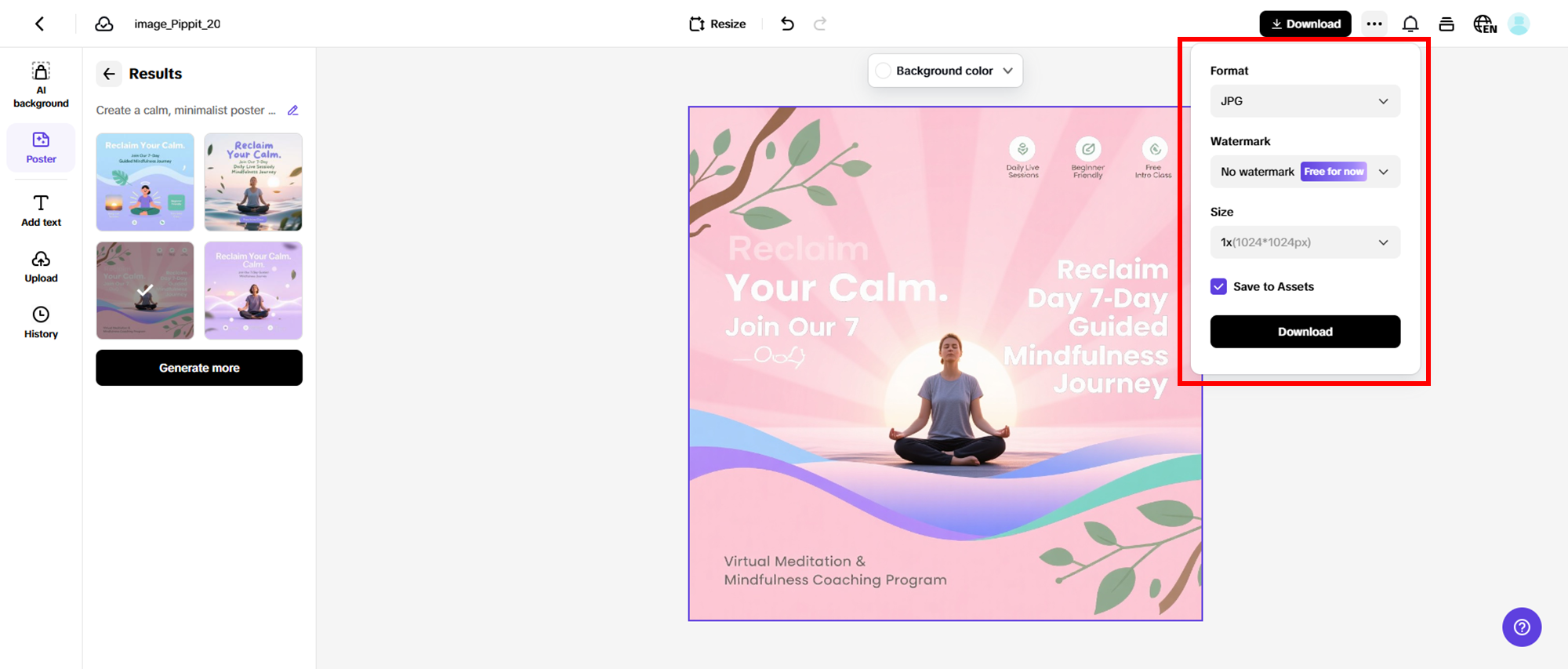Image resolution: width=1568 pixels, height=669 pixels.
Task: Open the Size dropdown showing 1x
Action: click(1305, 242)
